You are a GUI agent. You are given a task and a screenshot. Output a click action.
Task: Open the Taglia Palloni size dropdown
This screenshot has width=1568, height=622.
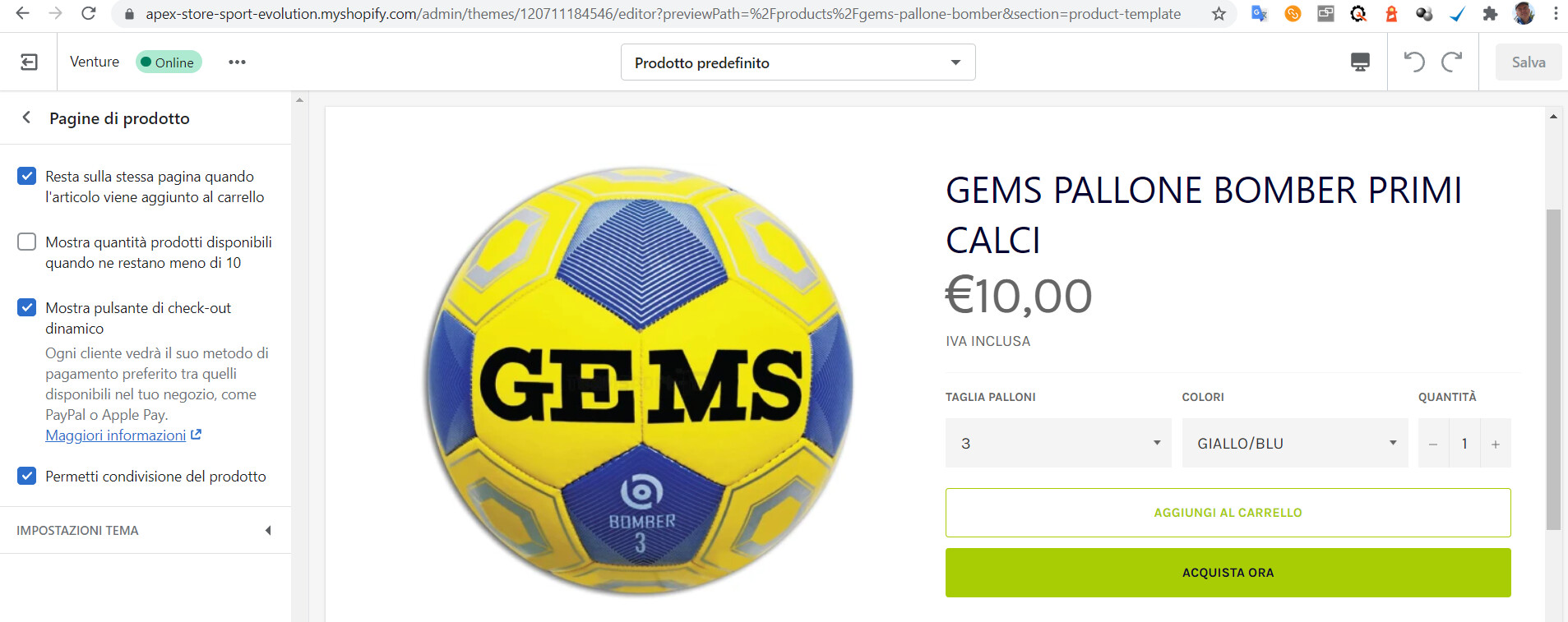[x=1058, y=443]
